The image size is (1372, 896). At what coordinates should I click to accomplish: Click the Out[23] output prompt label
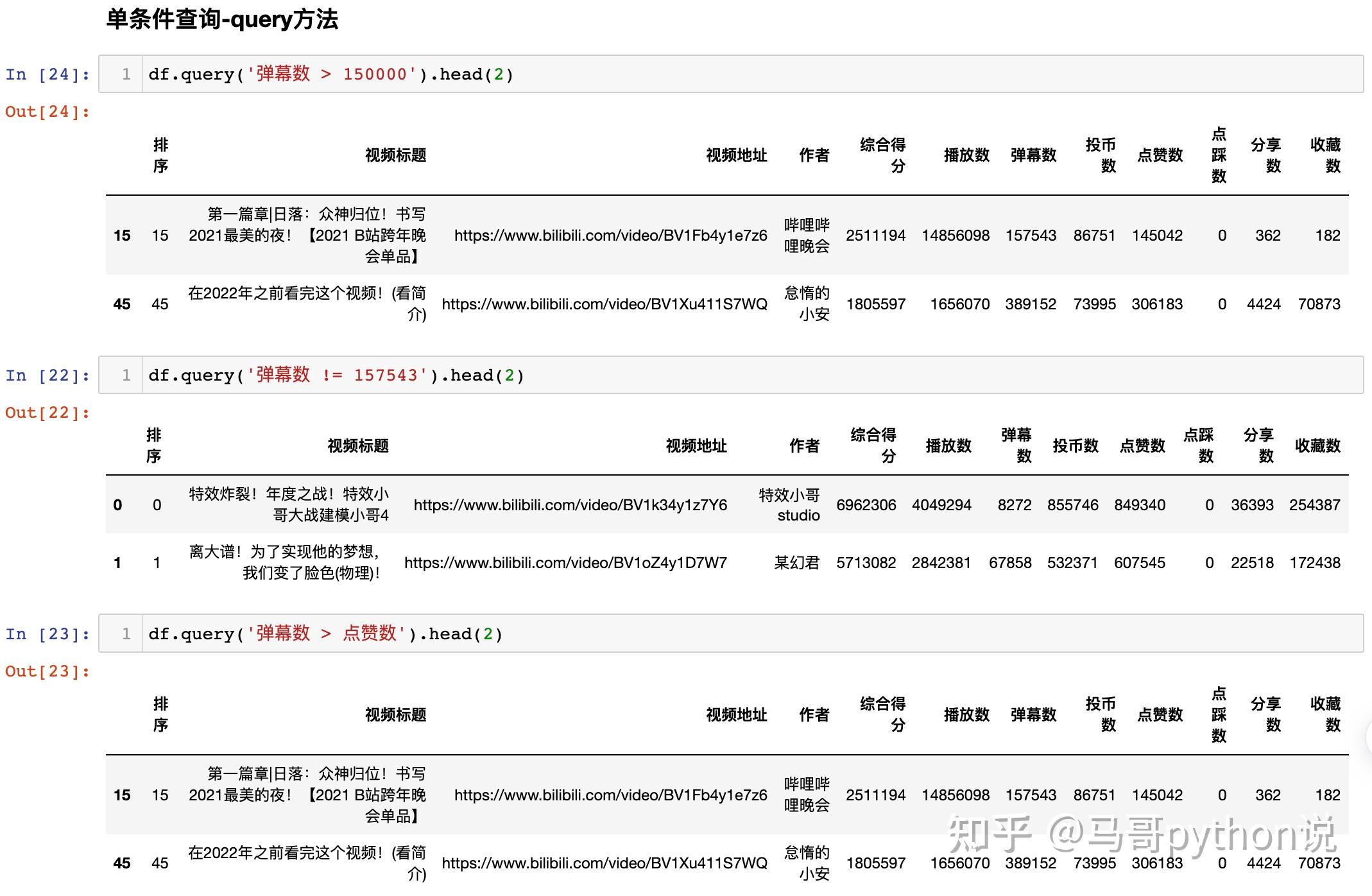47,671
